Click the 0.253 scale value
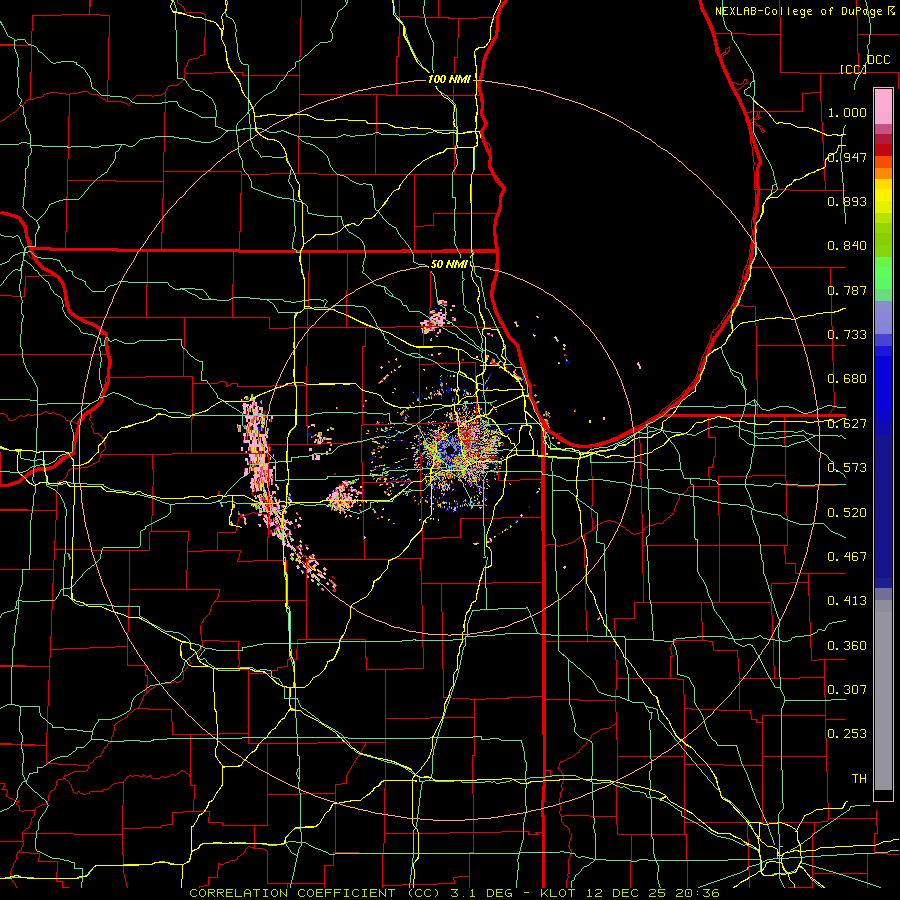The width and height of the screenshot is (900, 900). click(x=847, y=734)
